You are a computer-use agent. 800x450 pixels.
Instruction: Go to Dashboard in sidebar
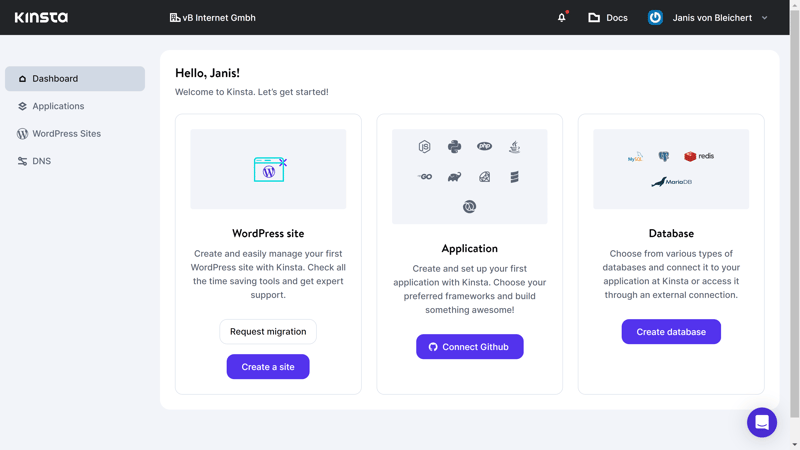click(x=75, y=79)
